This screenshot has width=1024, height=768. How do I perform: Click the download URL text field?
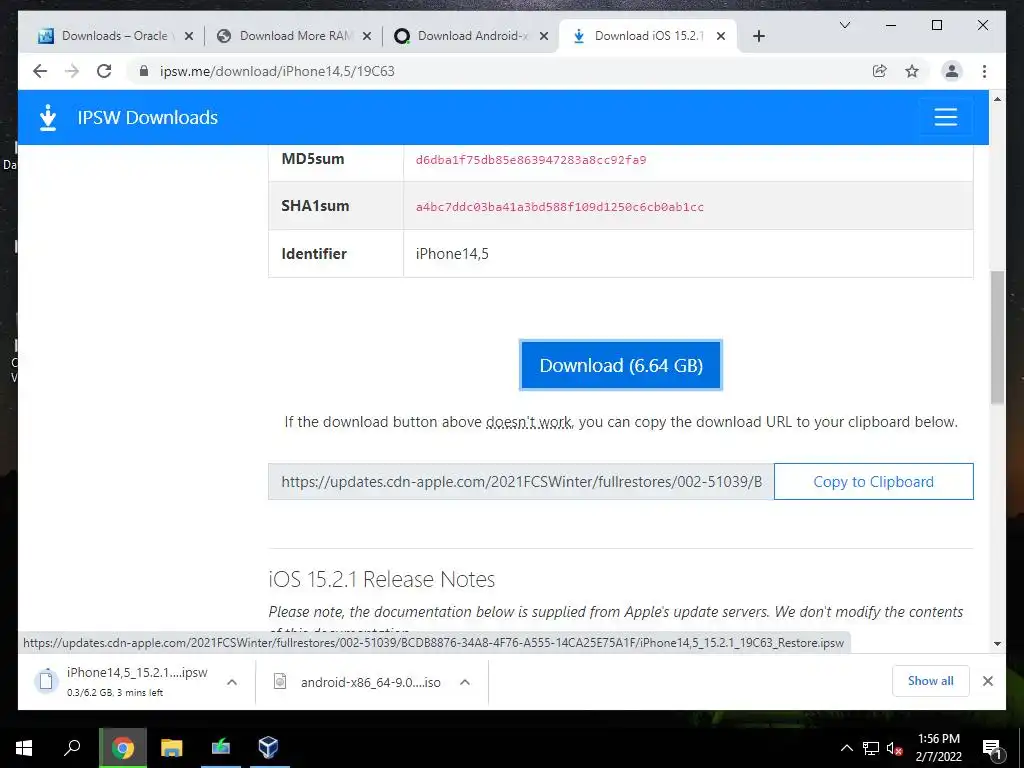[520, 481]
